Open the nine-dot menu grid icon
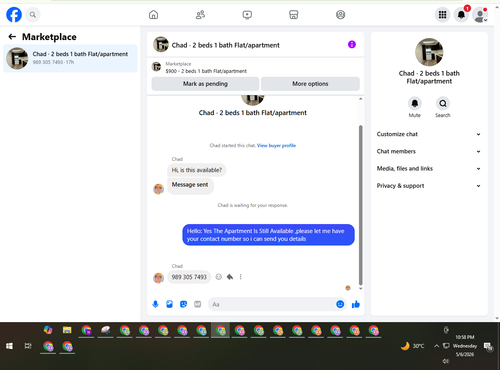Image resolution: width=500 pixels, height=370 pixels. pyautogui.click(x=442, y=15)
